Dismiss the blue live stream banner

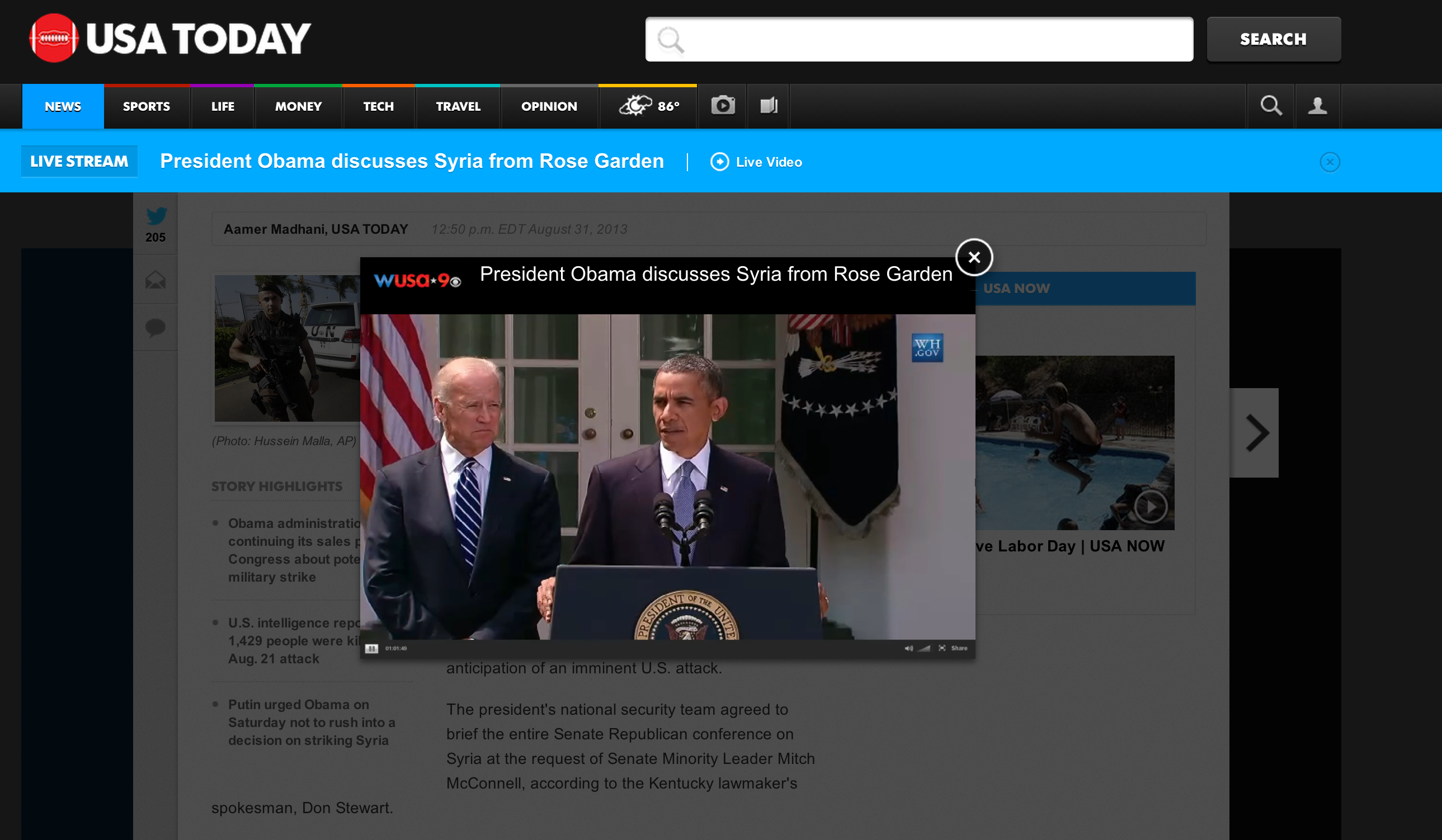[1329, 162]
